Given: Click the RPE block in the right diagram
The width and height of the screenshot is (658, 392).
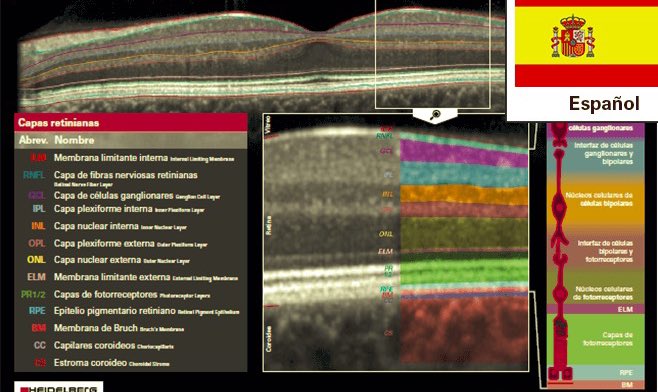Looking at the screenshot, I should click(x=595, y=372).
